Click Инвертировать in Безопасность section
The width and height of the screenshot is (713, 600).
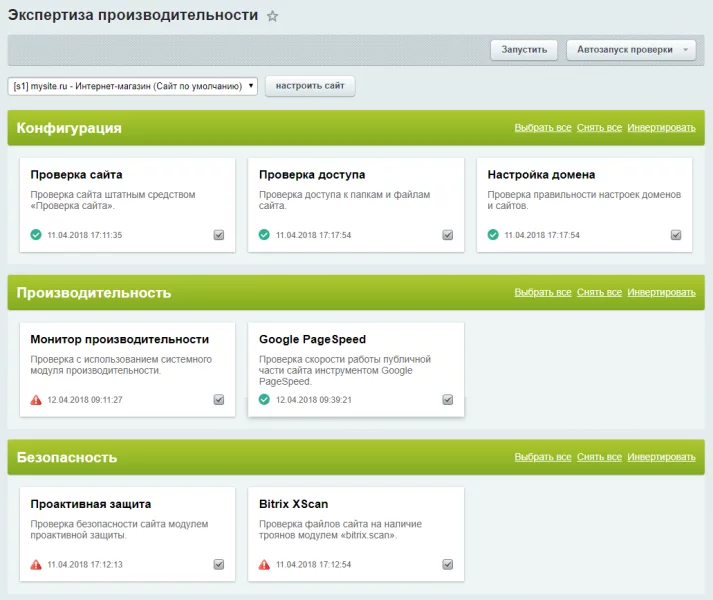[661, 457]
